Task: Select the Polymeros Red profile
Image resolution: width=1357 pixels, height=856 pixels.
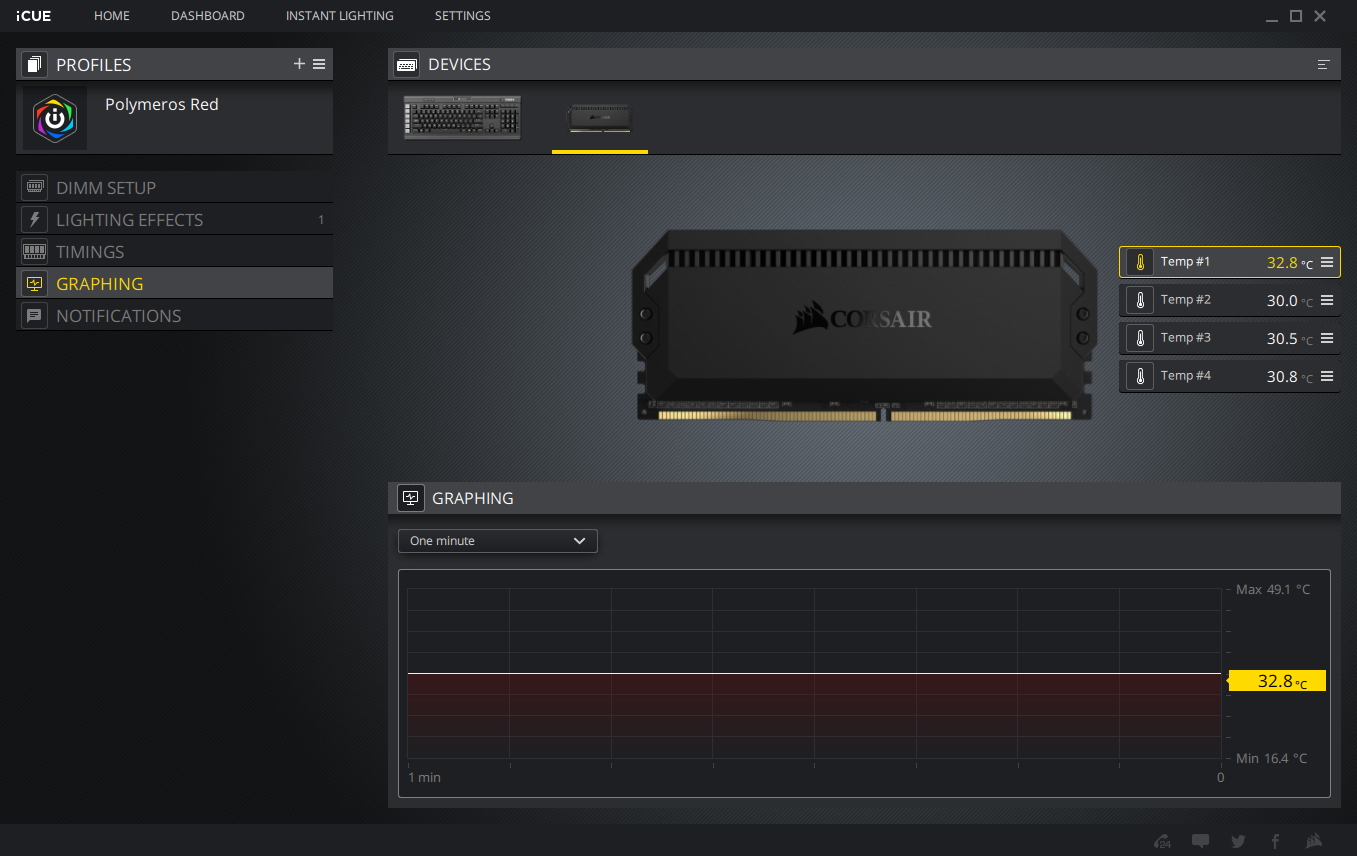Action: point(161,105)
